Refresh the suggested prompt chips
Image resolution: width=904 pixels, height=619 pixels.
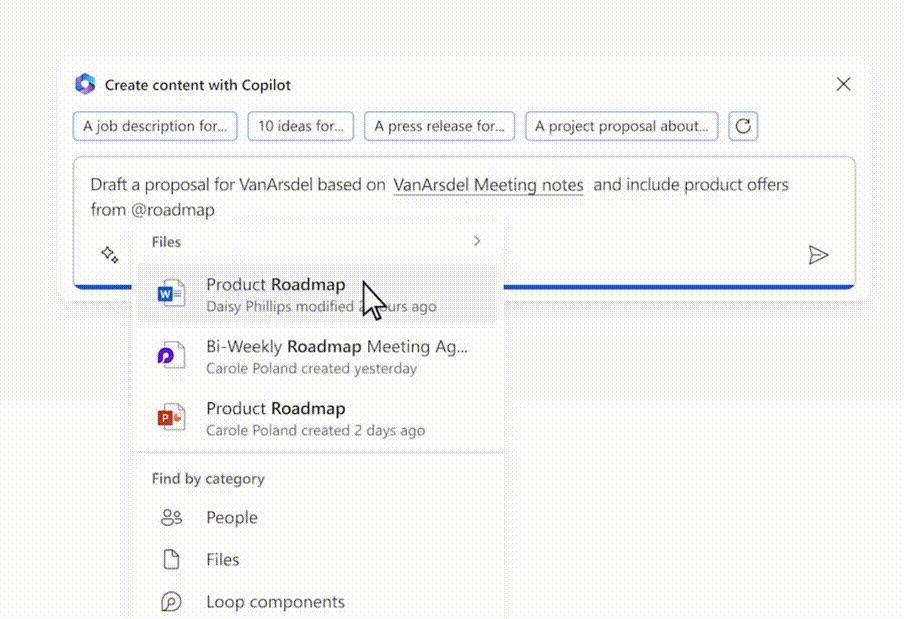(x=743, y=126)
